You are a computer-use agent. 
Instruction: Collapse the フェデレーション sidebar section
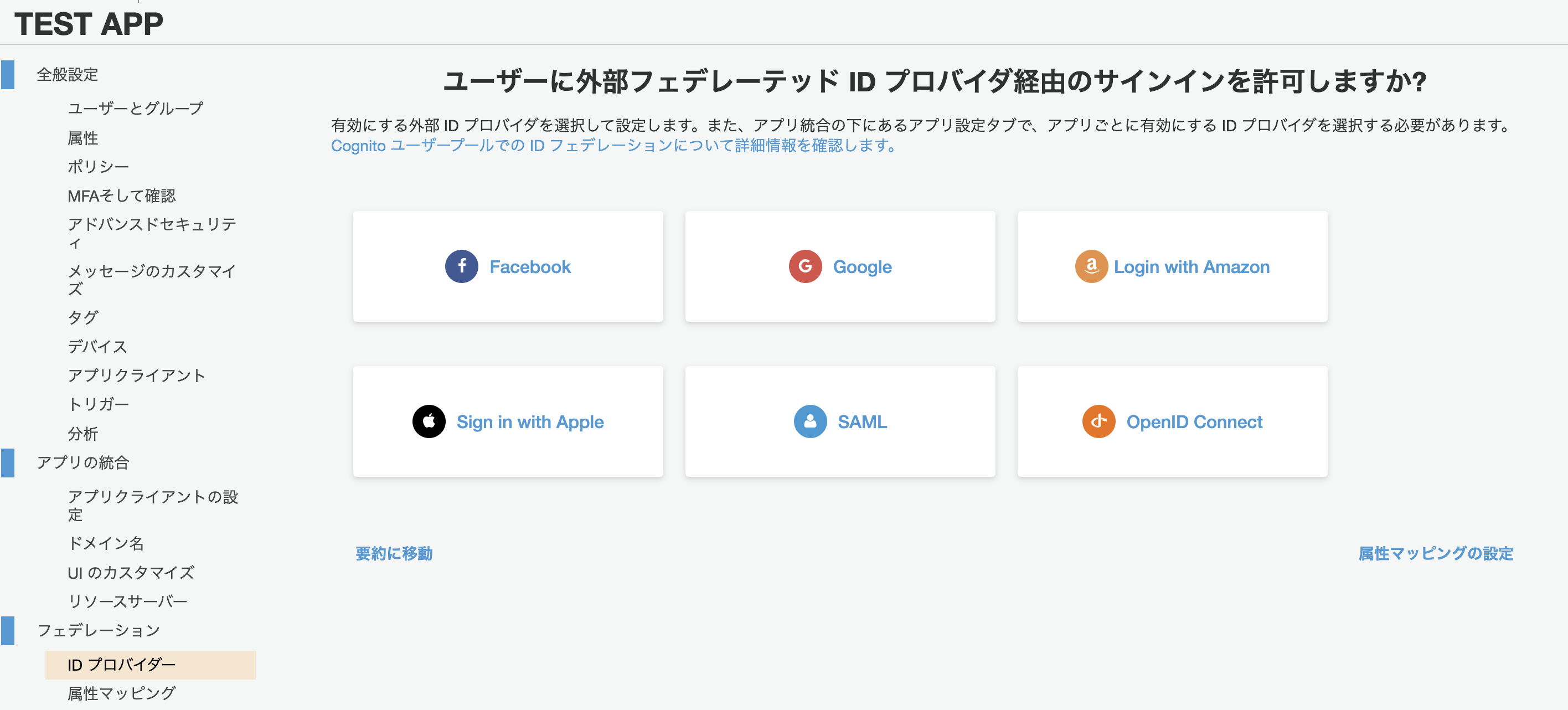point(98,630)
